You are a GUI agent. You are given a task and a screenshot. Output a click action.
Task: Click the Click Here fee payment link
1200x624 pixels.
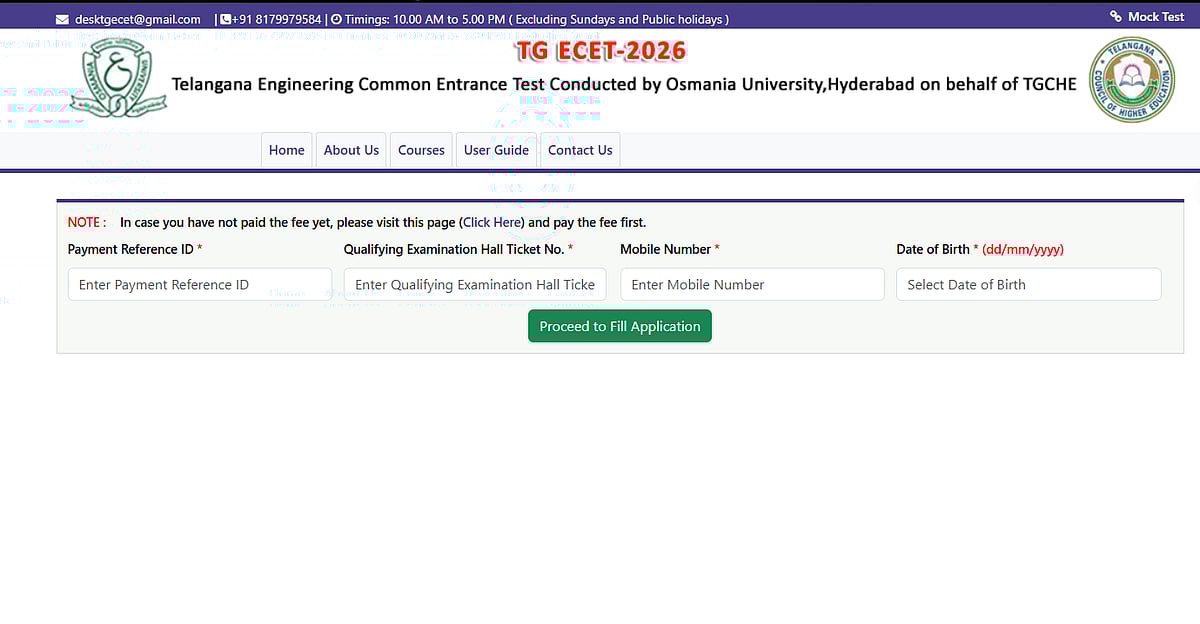491,222
